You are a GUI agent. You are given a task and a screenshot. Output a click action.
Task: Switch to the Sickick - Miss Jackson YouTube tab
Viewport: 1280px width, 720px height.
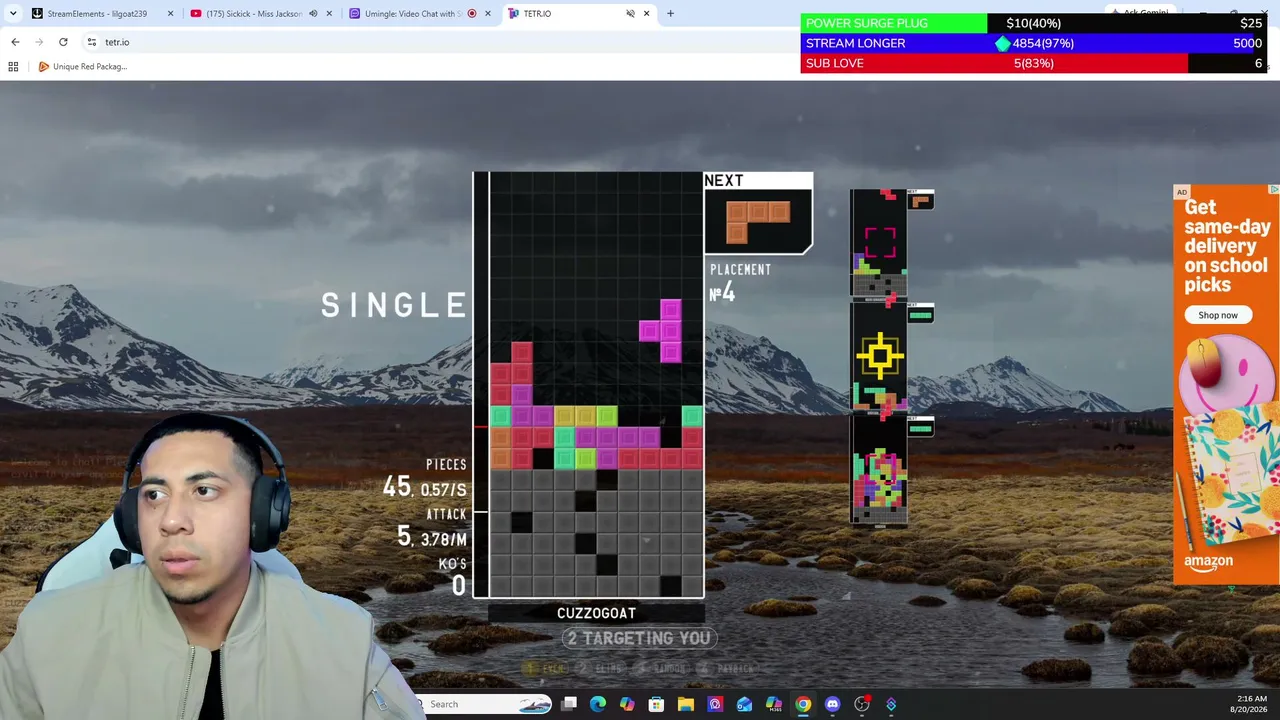click(x=261, y=14)
